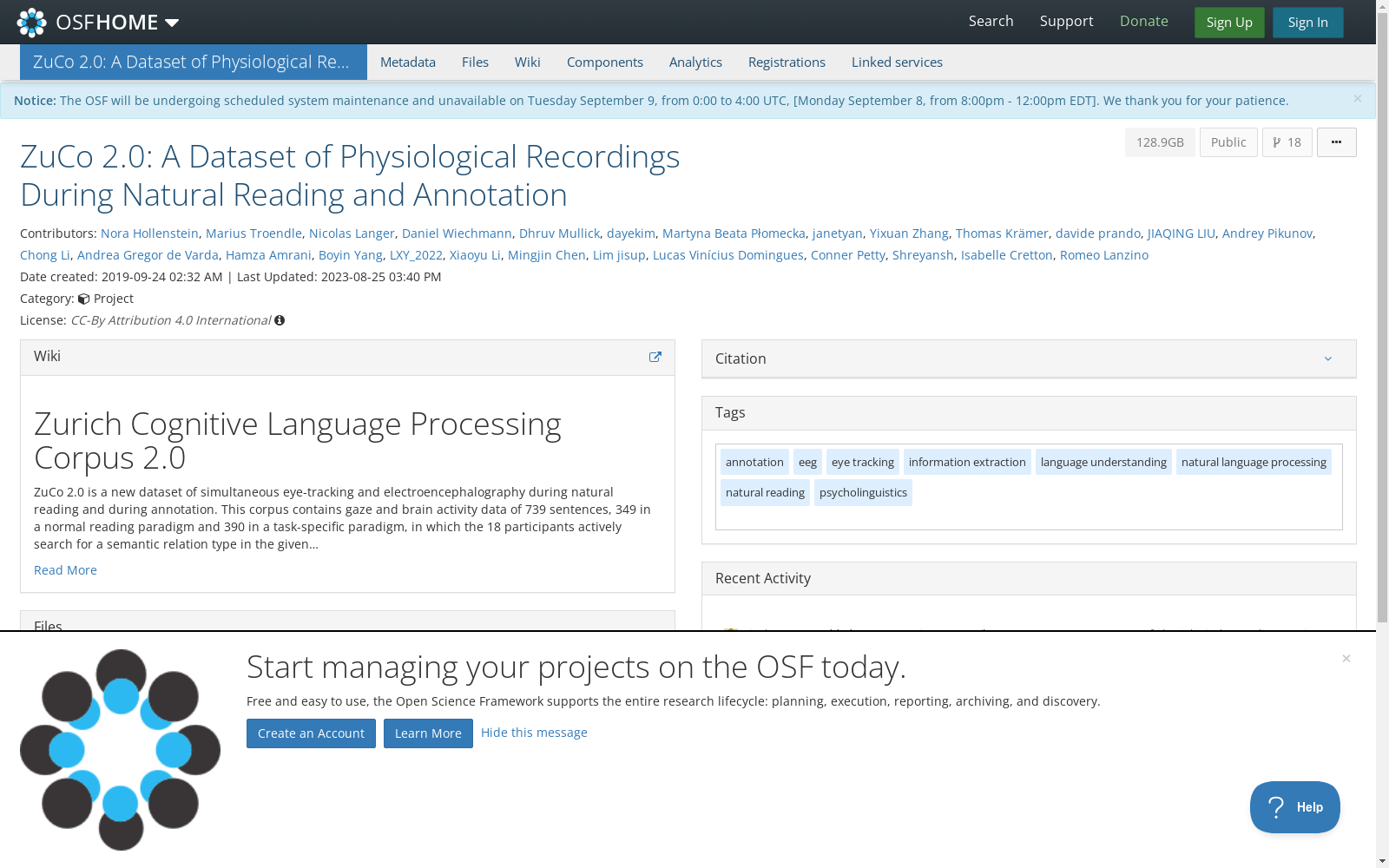Image resolution: width=1389 pixels, height=868 pixels.
Task: Click the natural language processing tag
Action: [x=1254, y=462]
